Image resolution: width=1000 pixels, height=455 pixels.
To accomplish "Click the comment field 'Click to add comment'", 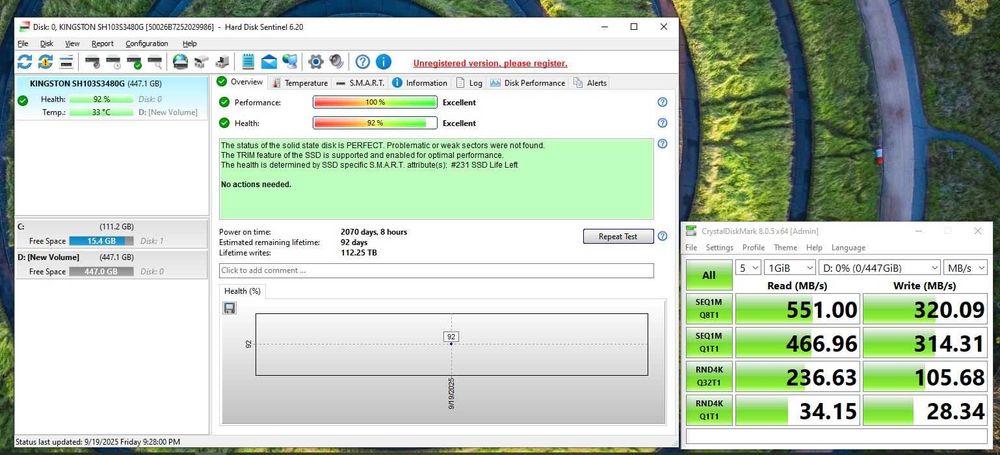I will (x=436, y=271).
